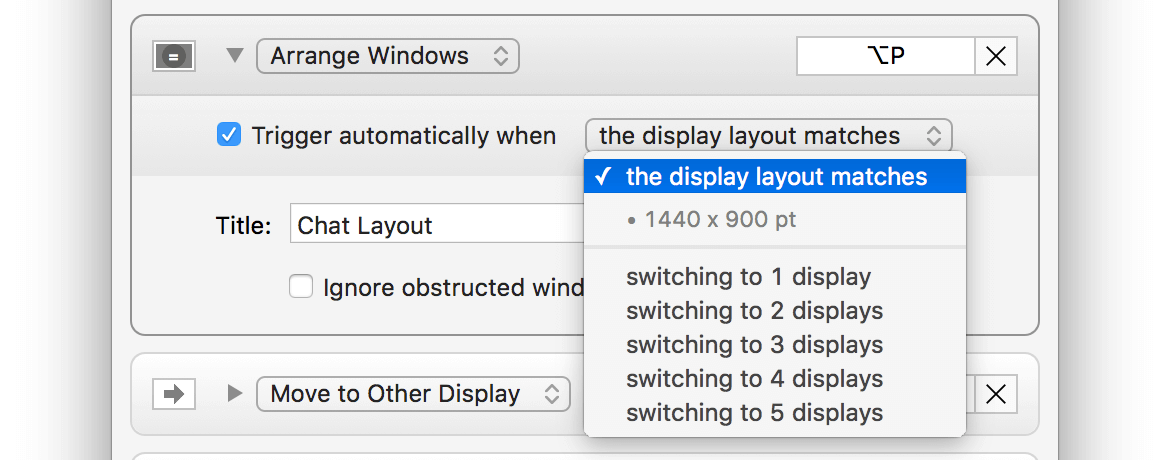Collapse the Arrange Windows disclosure triangle
The image size is (1170, 460).
[235, 56]
